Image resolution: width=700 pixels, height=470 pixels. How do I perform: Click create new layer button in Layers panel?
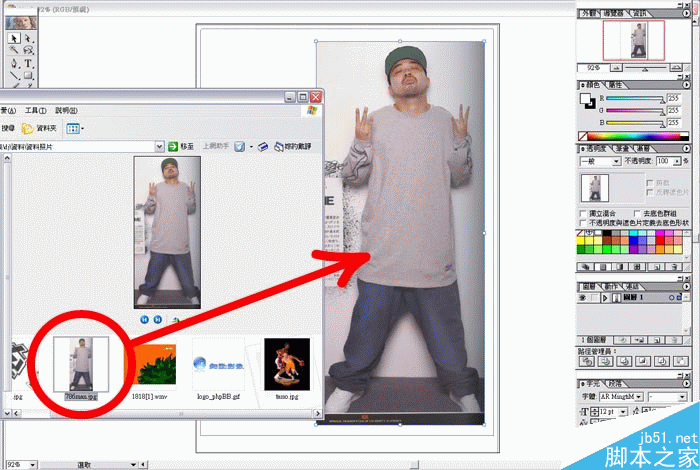coord(657,340)
